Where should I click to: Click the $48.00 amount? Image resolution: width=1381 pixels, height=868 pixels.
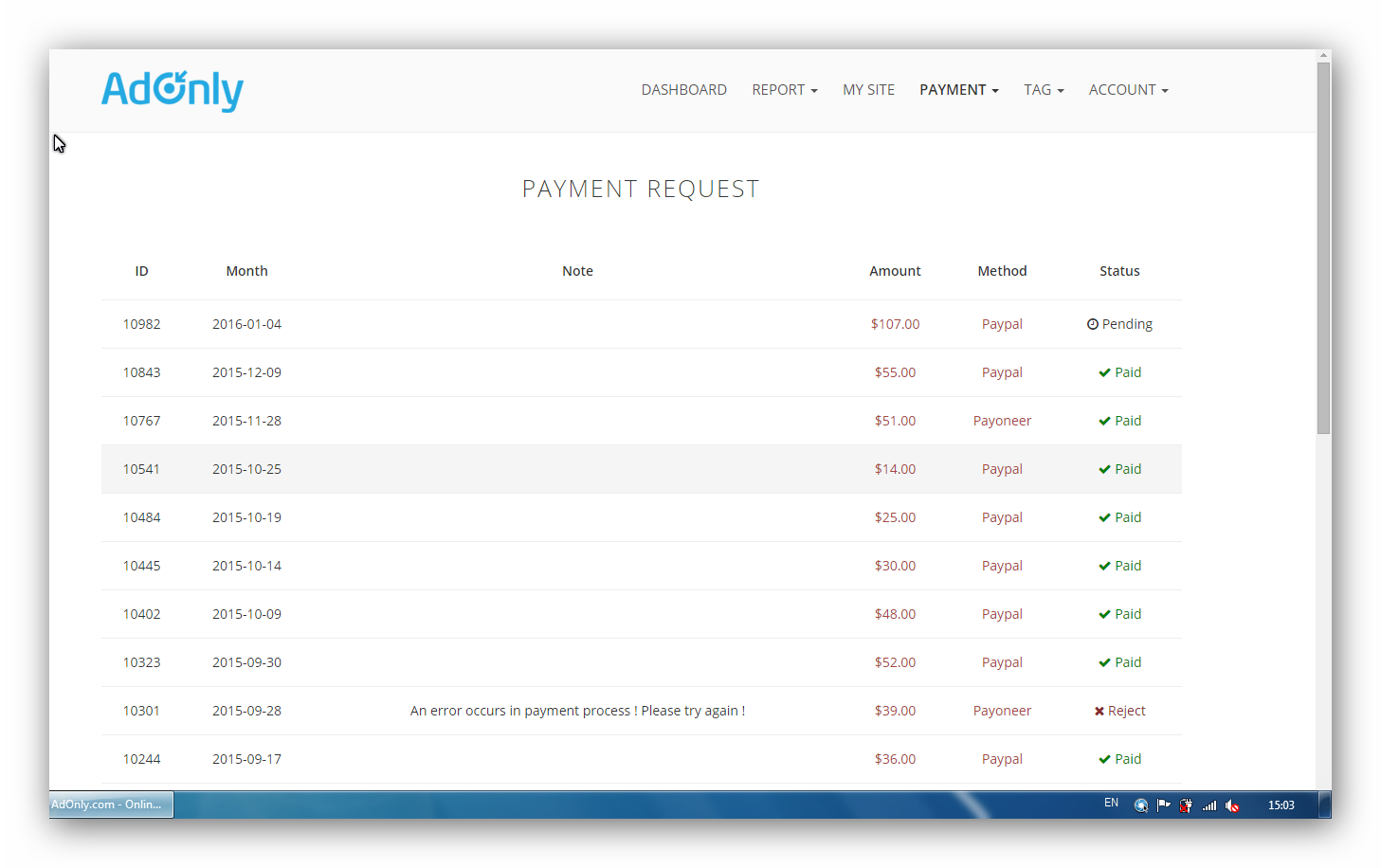coord(896,614)
